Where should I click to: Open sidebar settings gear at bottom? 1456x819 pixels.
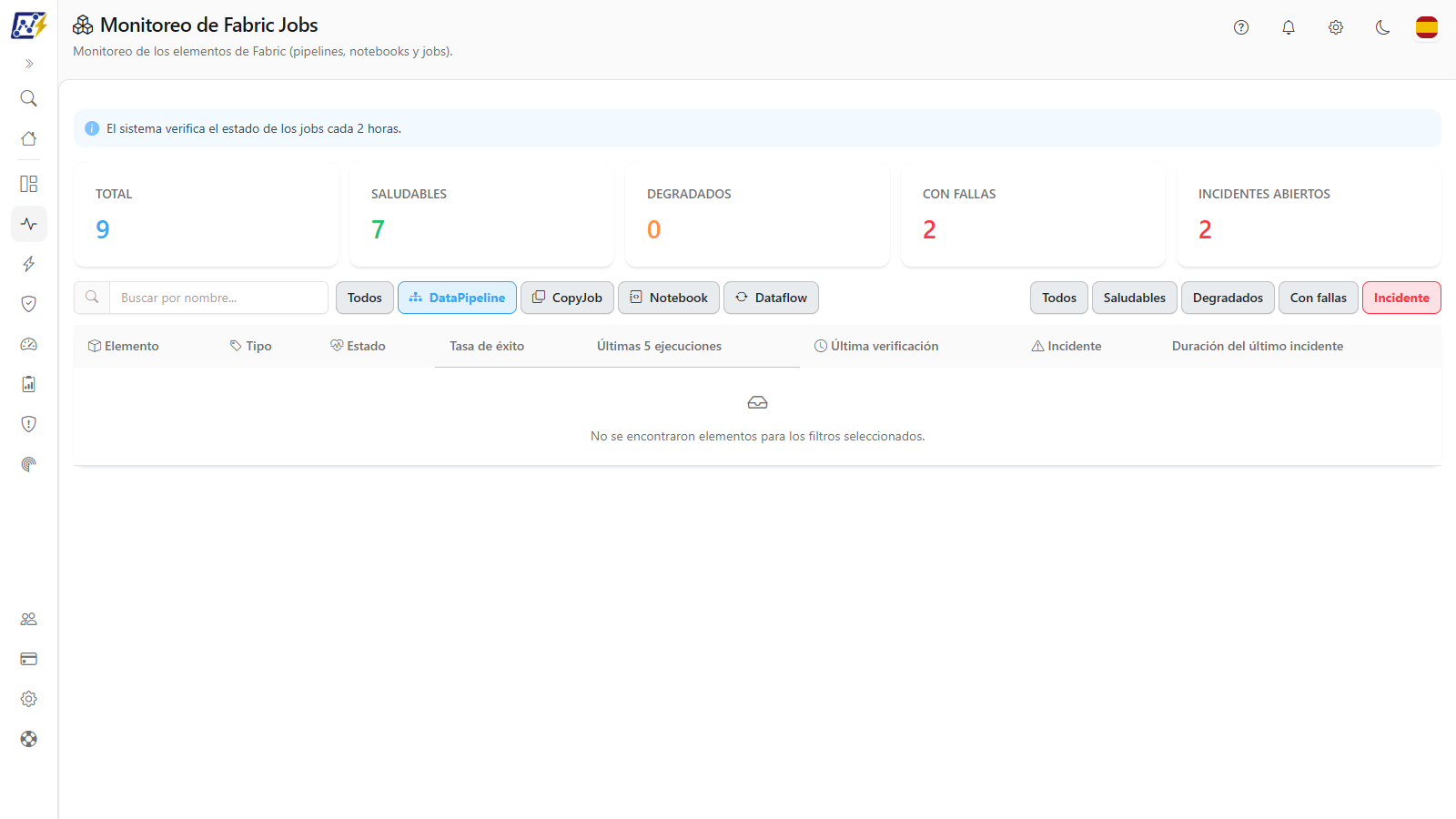pyautogui.click(x=29, y=699)
